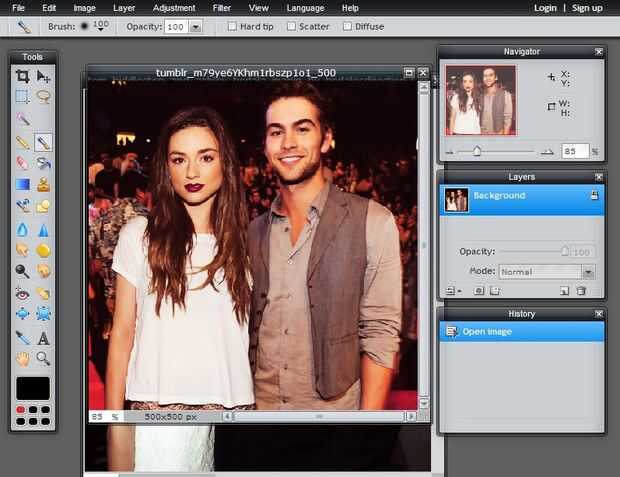Open the File menu
This screenshot has width=620, height=477.
[x=18, y=8]
